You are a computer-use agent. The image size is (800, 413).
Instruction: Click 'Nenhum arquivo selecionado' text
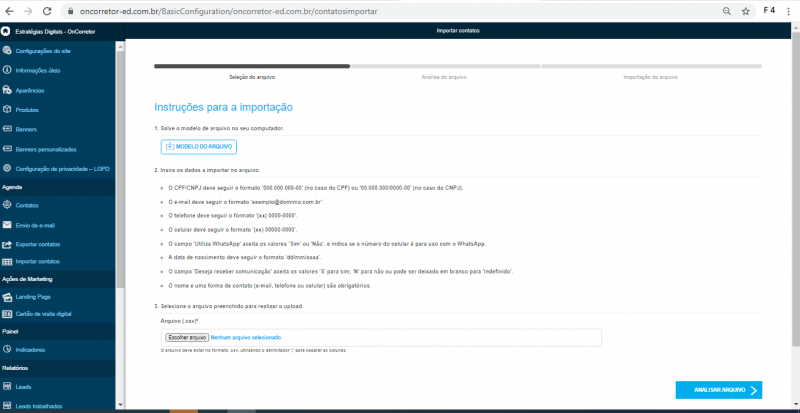[x=245, y=337]
